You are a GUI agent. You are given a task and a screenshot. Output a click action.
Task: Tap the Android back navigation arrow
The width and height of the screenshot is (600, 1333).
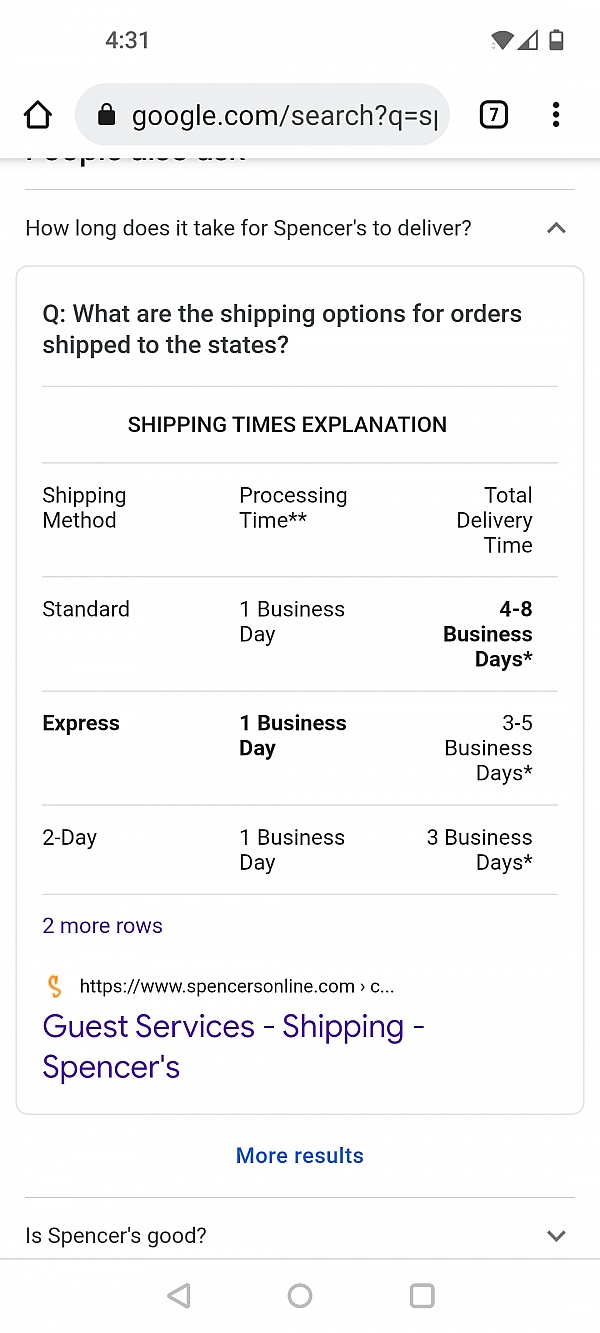tap(178, 1295)
